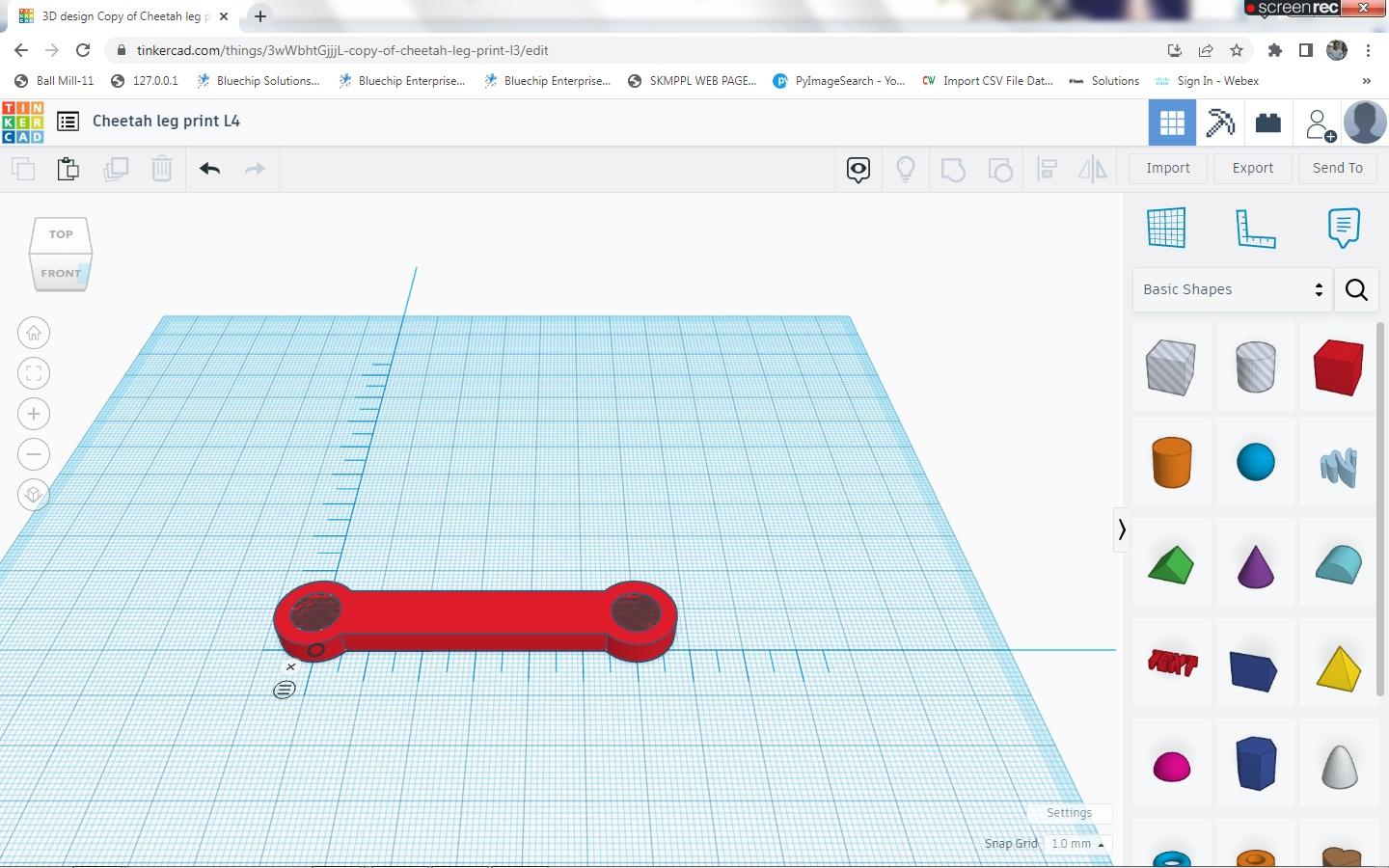
Task: Click the Home view button
Action: click(x=34, y=334)
